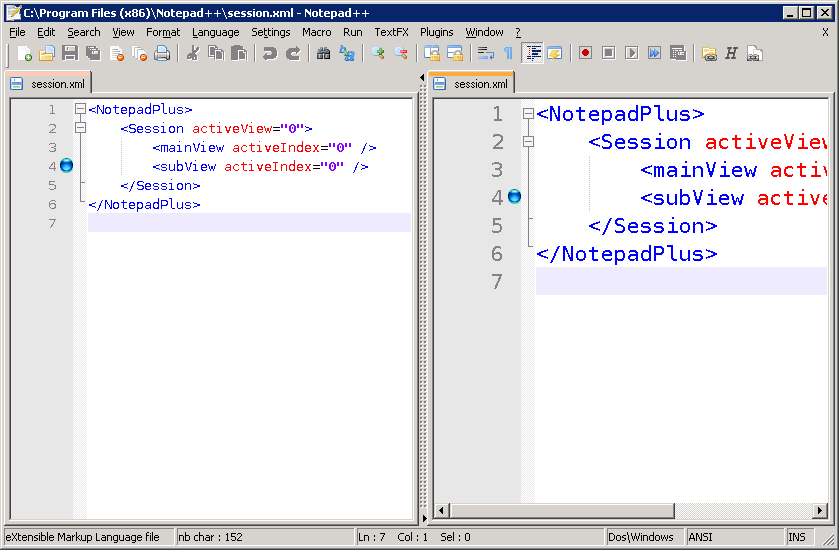The height and width of the screenshot is (550, 839).
Task: Toggle Show All Characters pilcrow icon
Action: (x=508, y=53)
